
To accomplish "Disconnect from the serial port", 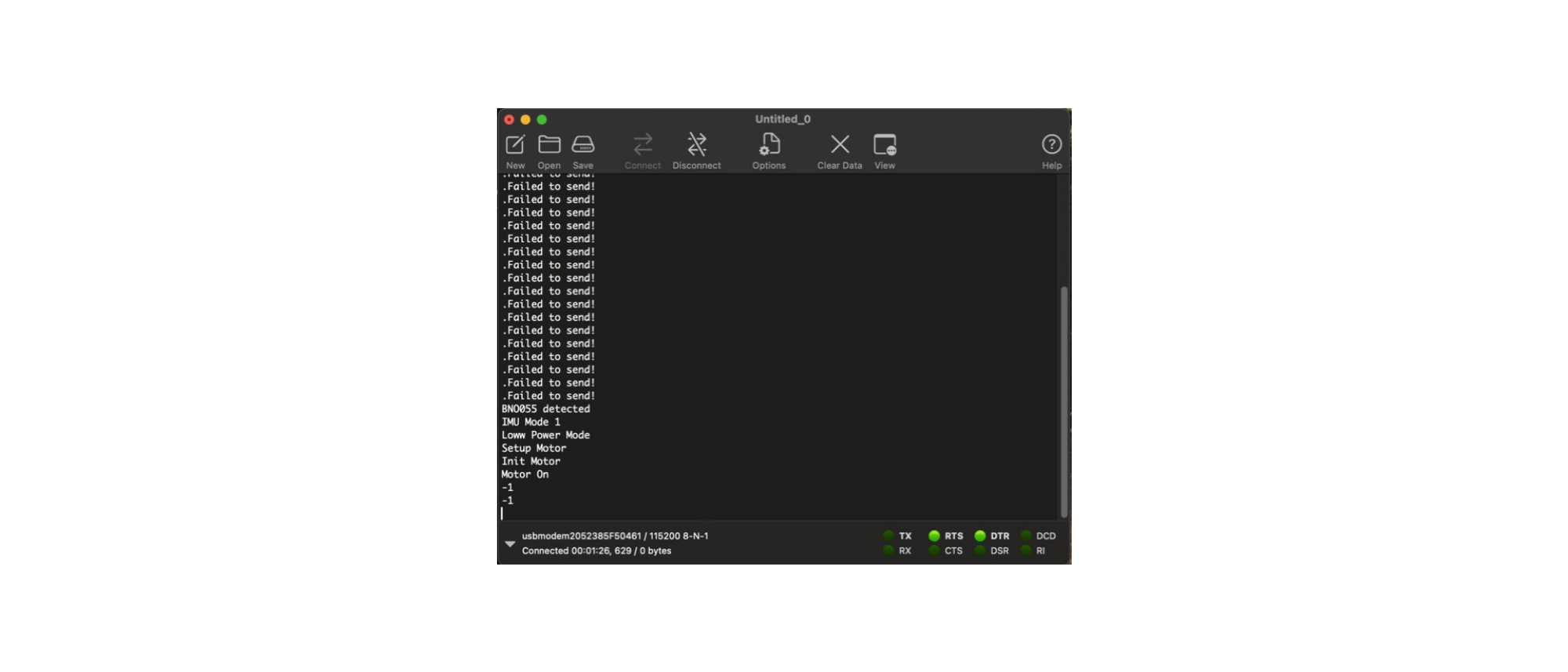I will 696,145.
